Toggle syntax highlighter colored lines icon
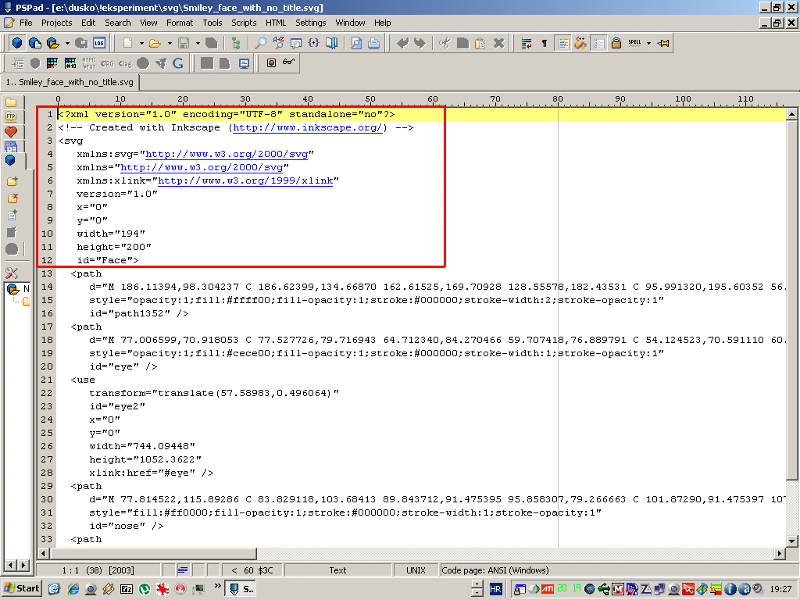 point(563,43)
